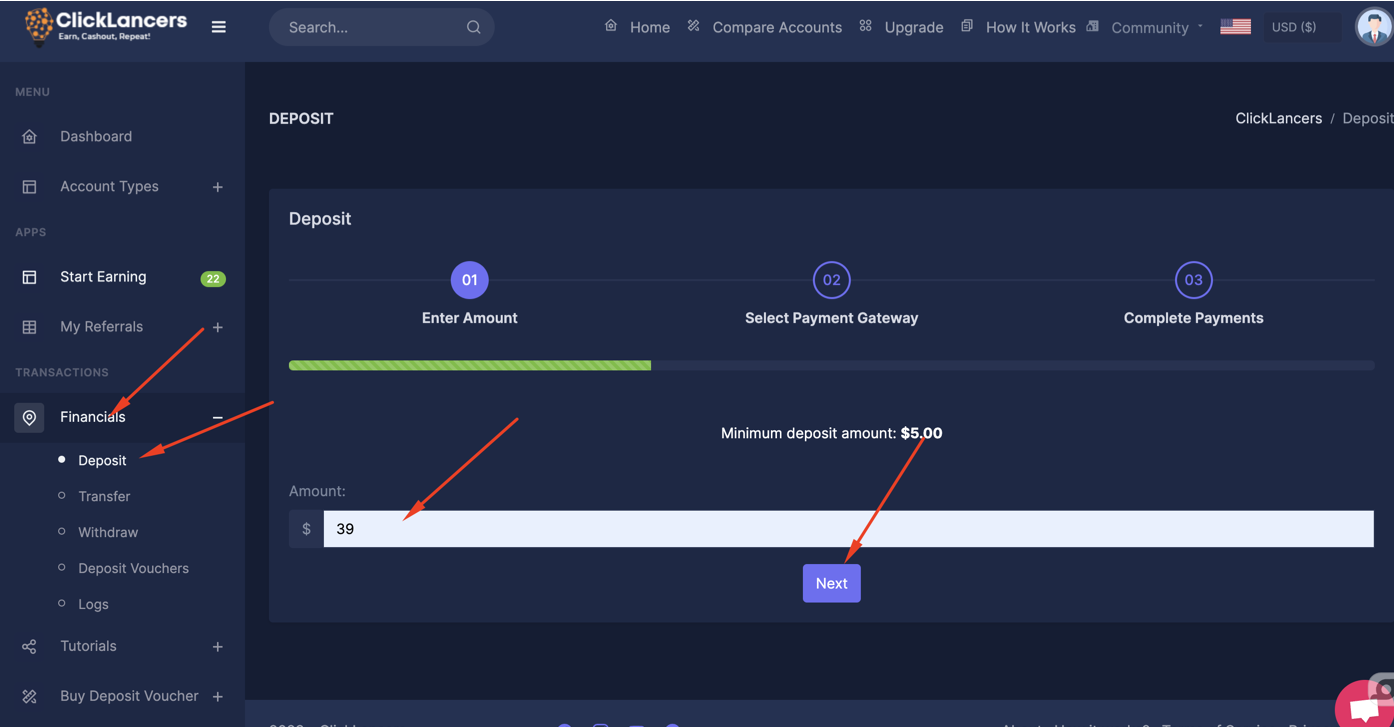Viewport: 1395px width, 727px height.
Task: Click the ClickLancers logo
Action: pyautogui.click(x=106, y=27)
